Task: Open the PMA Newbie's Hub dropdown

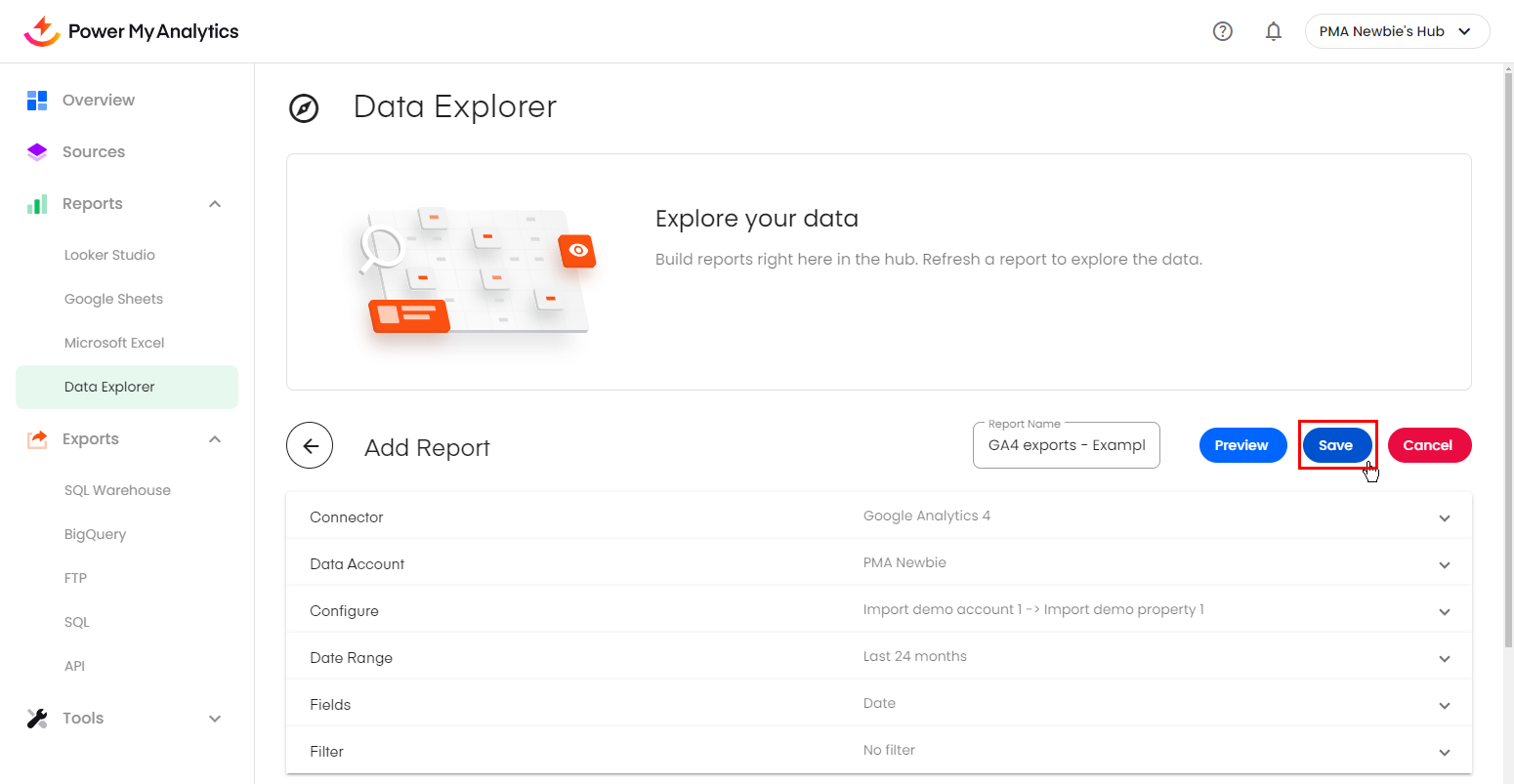Action: (x=1396, y=31)
